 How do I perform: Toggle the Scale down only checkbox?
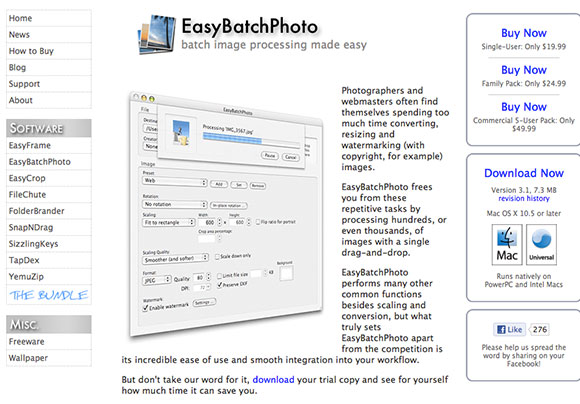coord(218,257)
